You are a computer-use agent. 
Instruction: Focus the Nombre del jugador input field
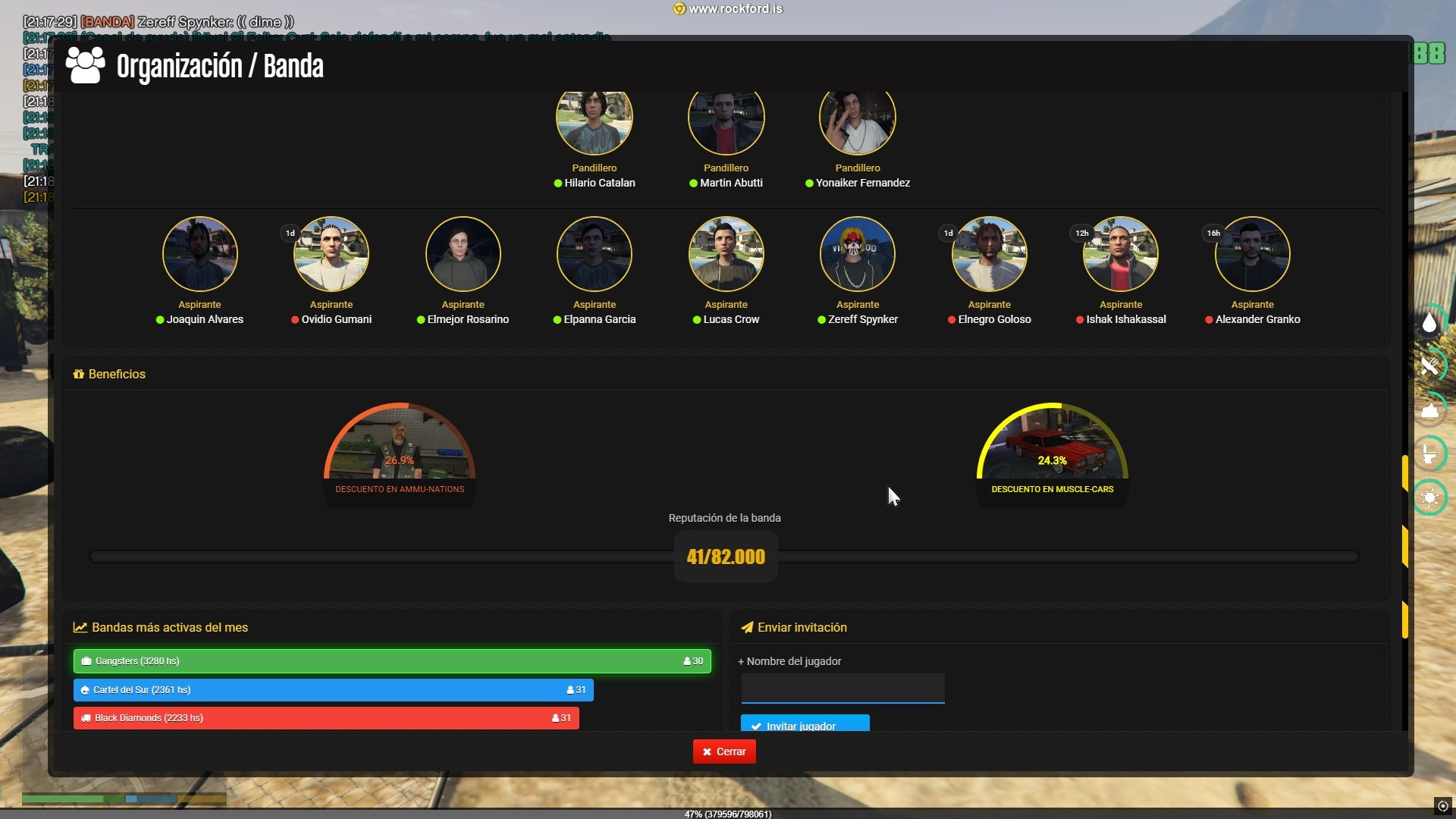(x=843, y=688)
